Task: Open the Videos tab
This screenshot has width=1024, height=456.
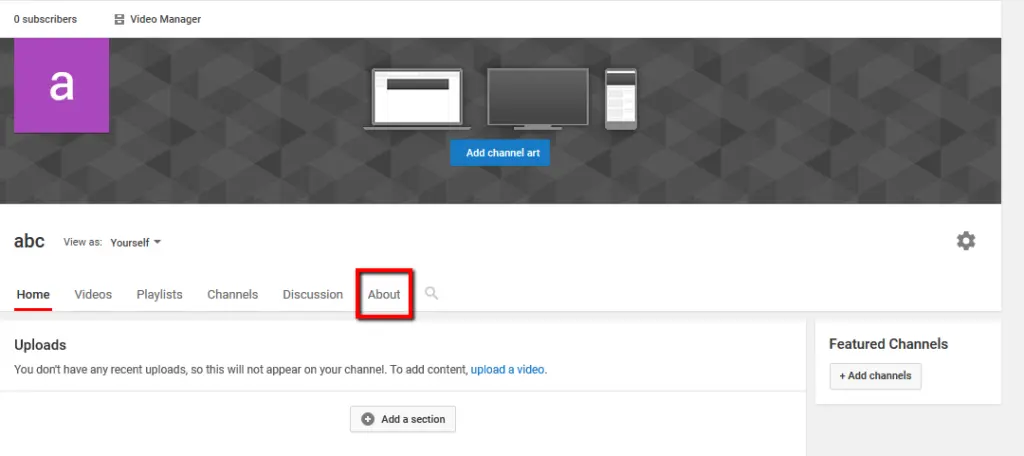Action: click(x=93, y=295)
